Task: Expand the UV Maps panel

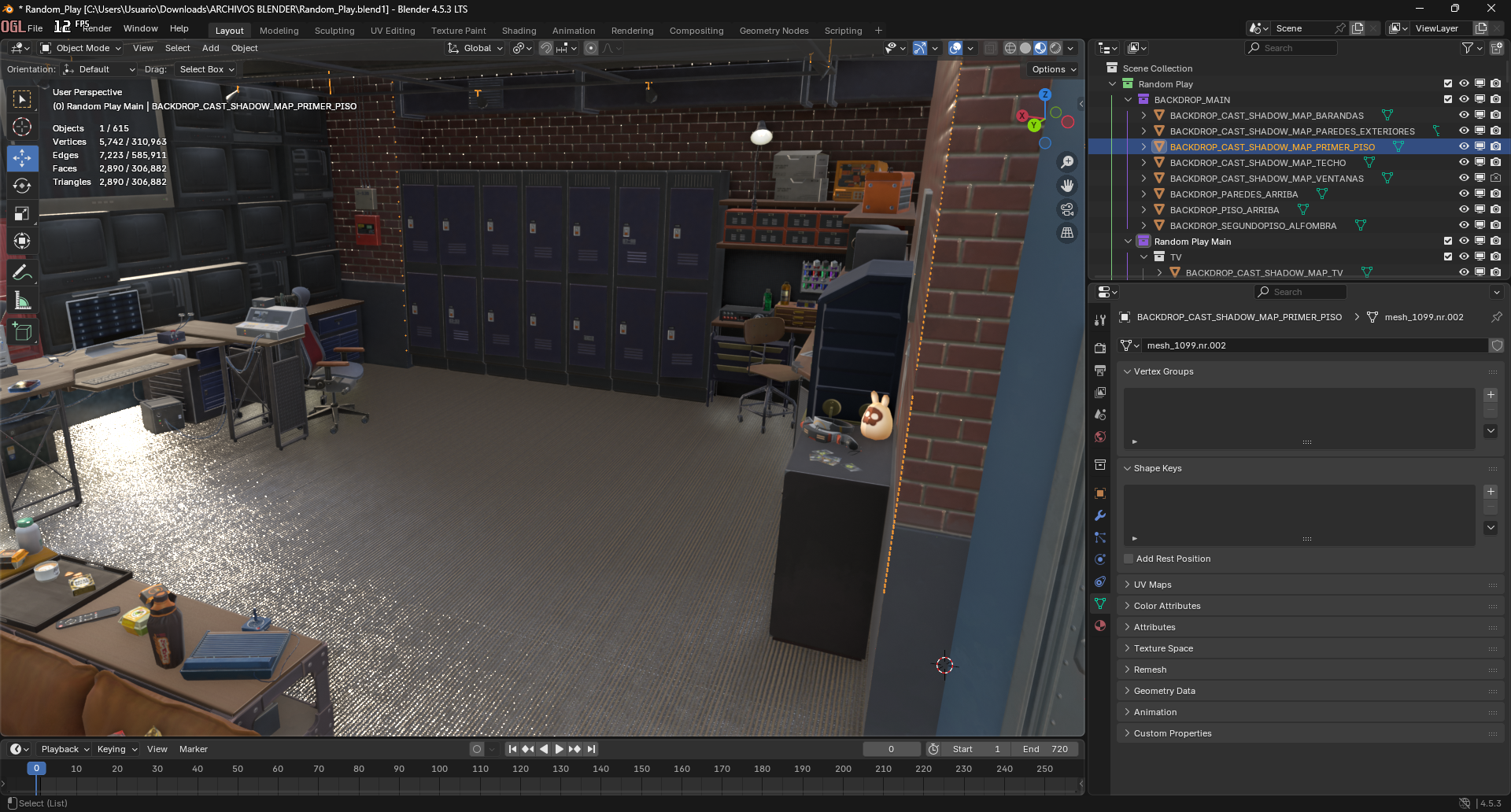Action: 1152,585
